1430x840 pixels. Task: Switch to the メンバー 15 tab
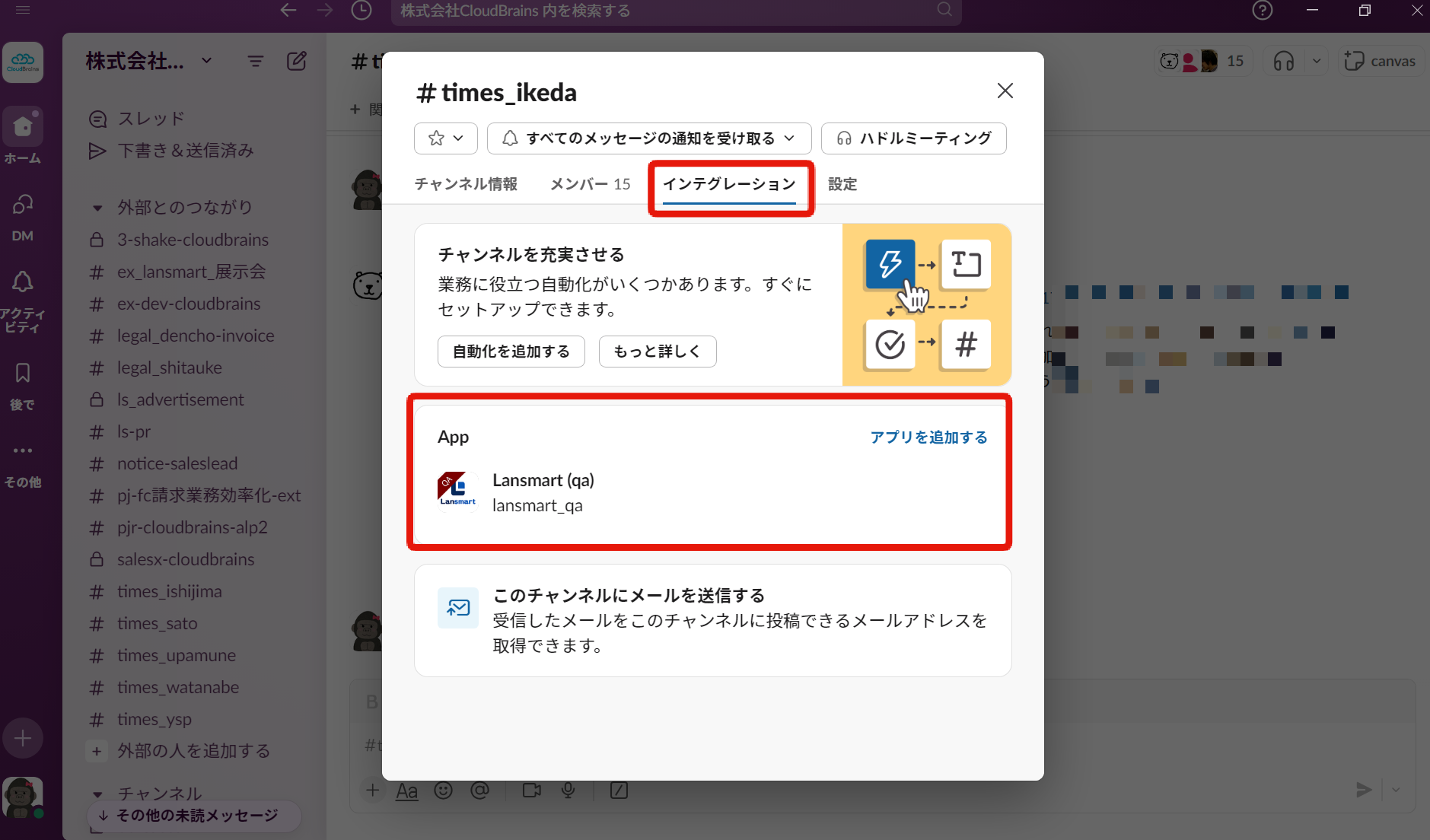tap(591, 184)
